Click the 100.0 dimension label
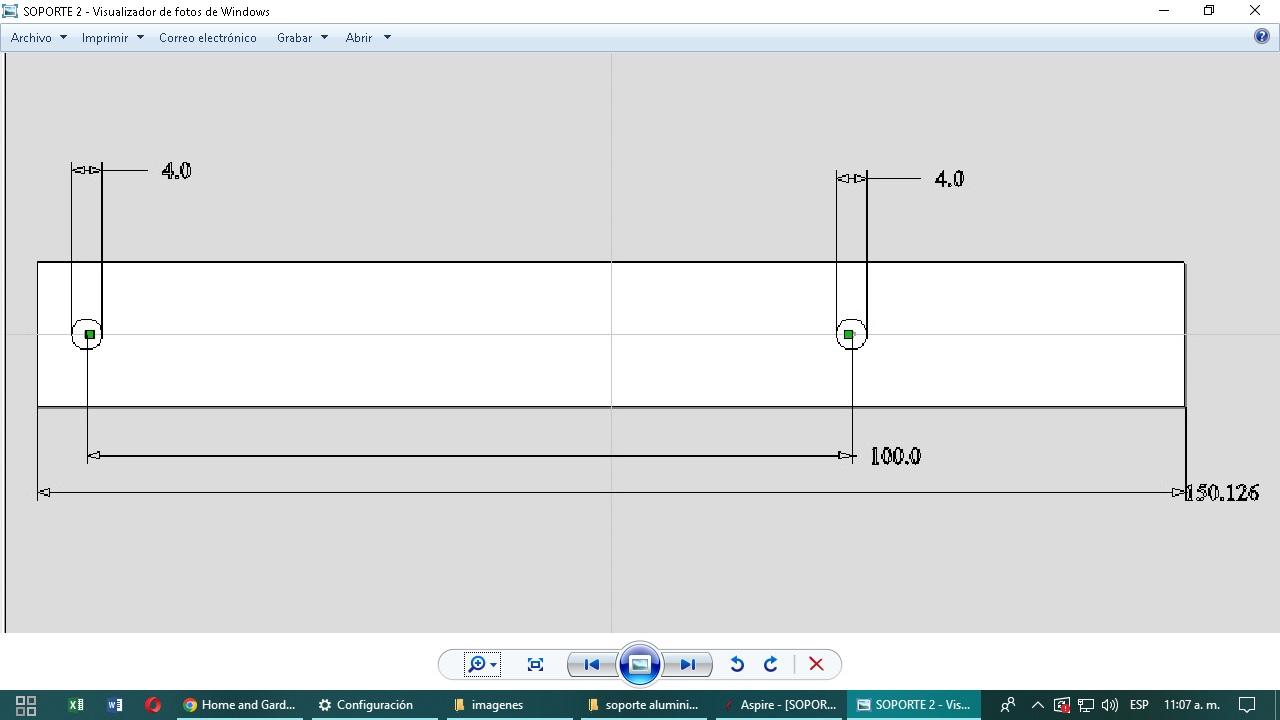The width and height of the screenshot is (1280, 720). coord(895,456)
